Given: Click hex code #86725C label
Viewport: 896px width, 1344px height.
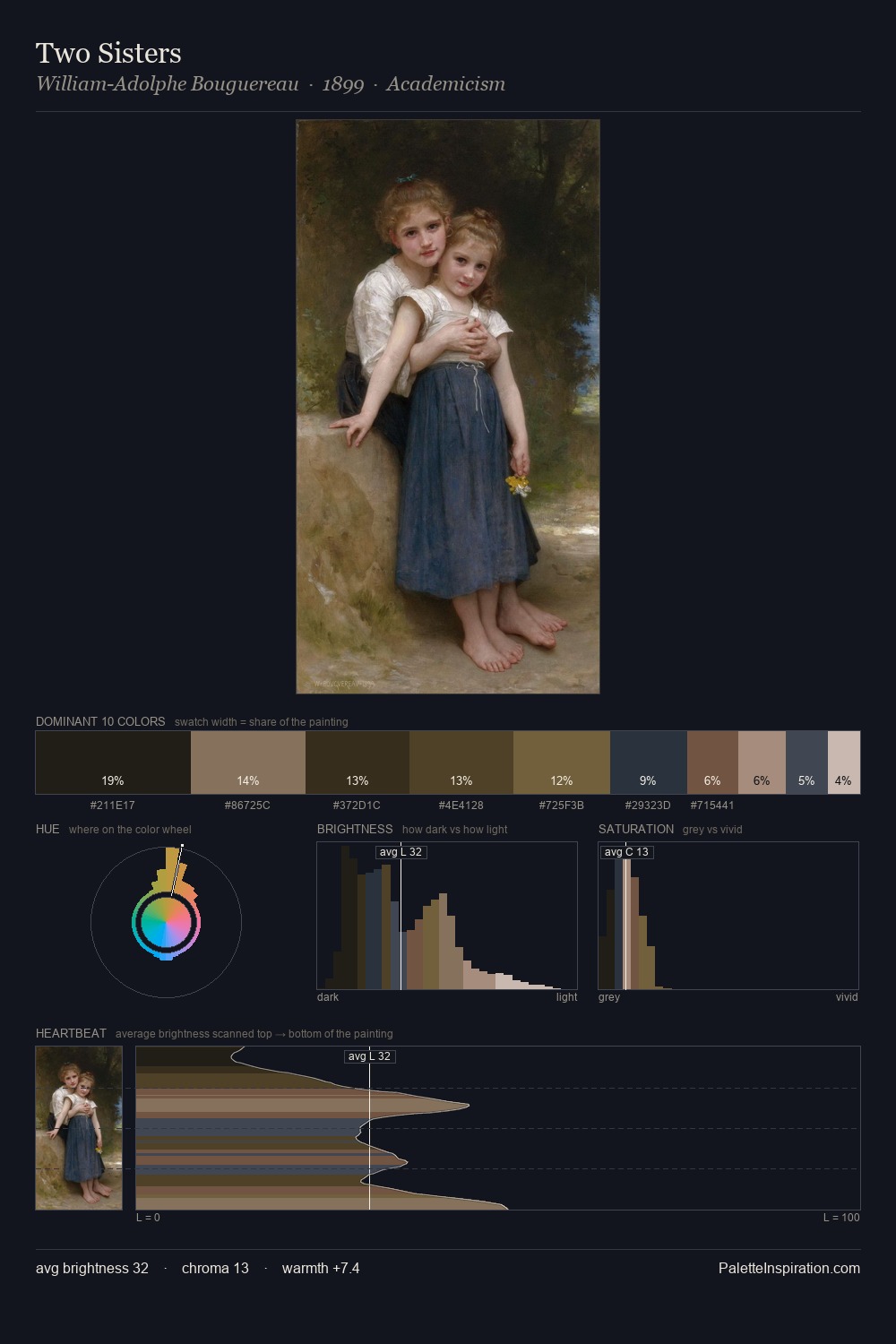Looking at the screenshot, I should click(x=247, y=806).
